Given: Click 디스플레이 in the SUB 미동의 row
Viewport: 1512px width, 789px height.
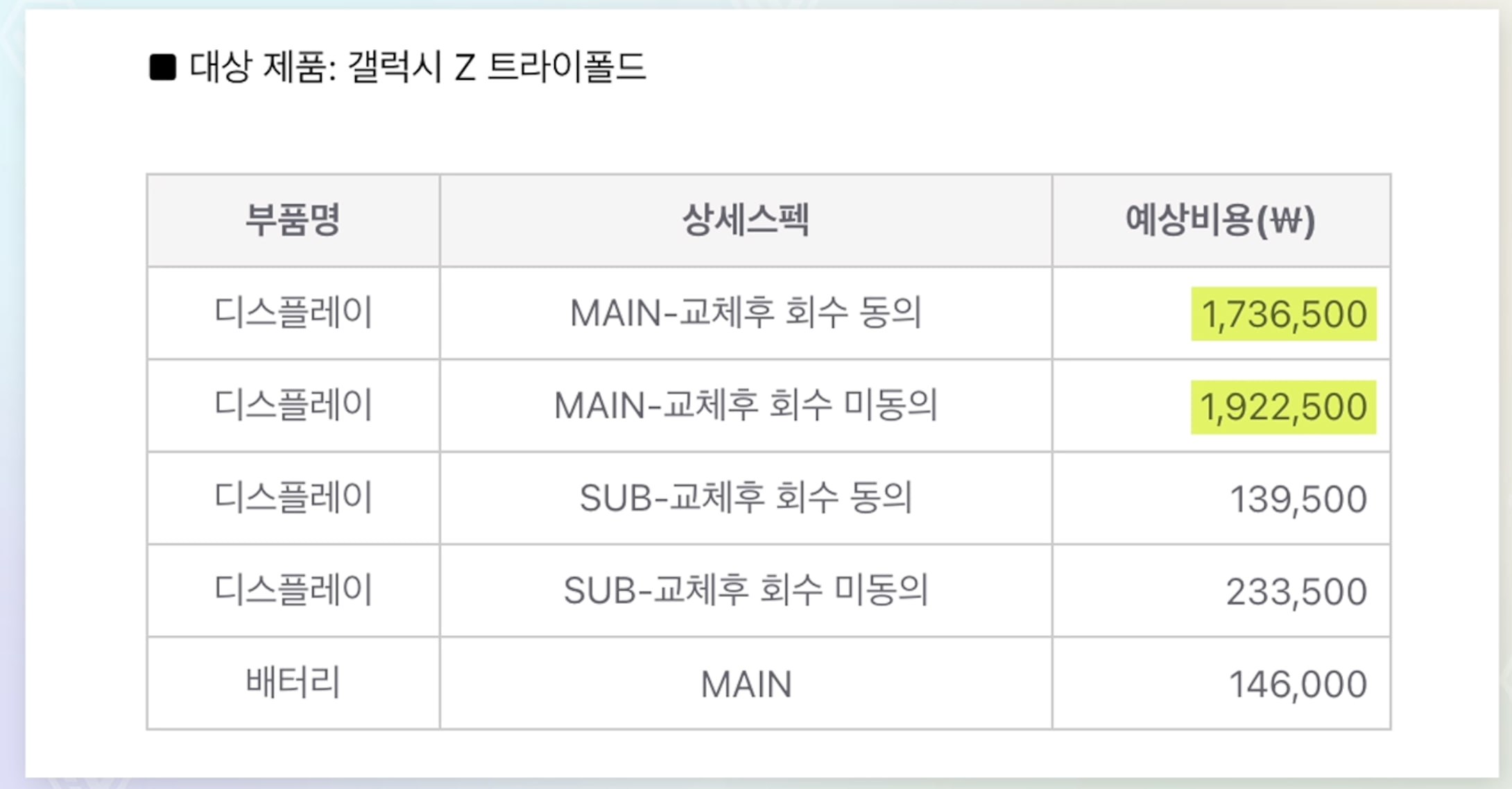Looking at the screenshot, I should pos(293,590).
